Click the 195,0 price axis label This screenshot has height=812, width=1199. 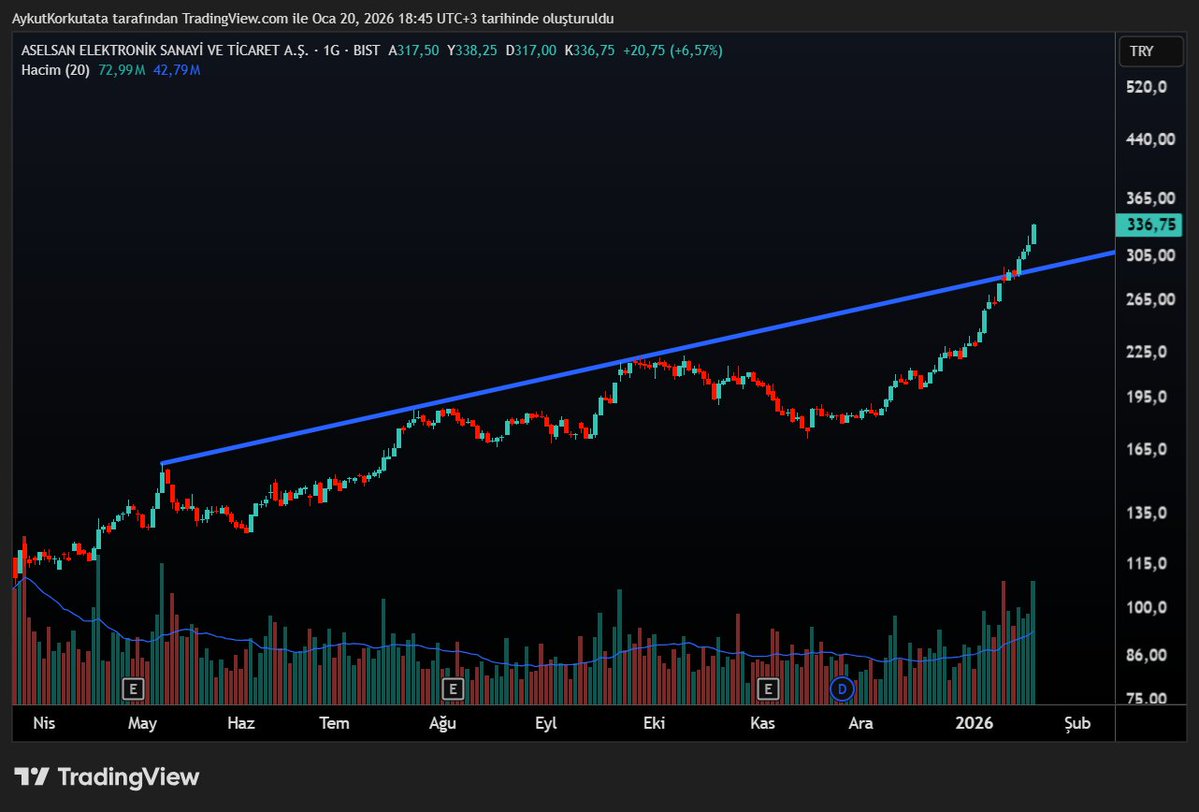tap(1147, 397)
